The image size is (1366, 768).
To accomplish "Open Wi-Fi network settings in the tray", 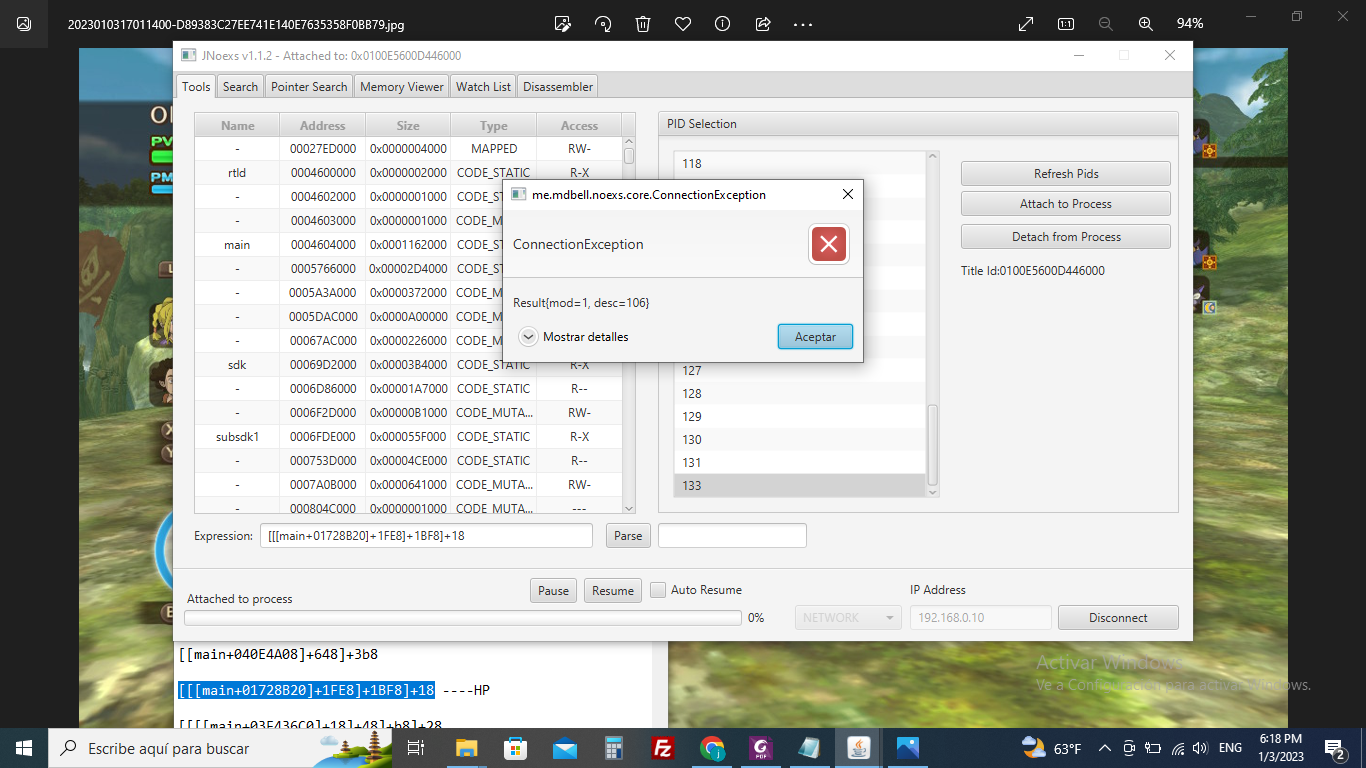I will (1178, 748).
